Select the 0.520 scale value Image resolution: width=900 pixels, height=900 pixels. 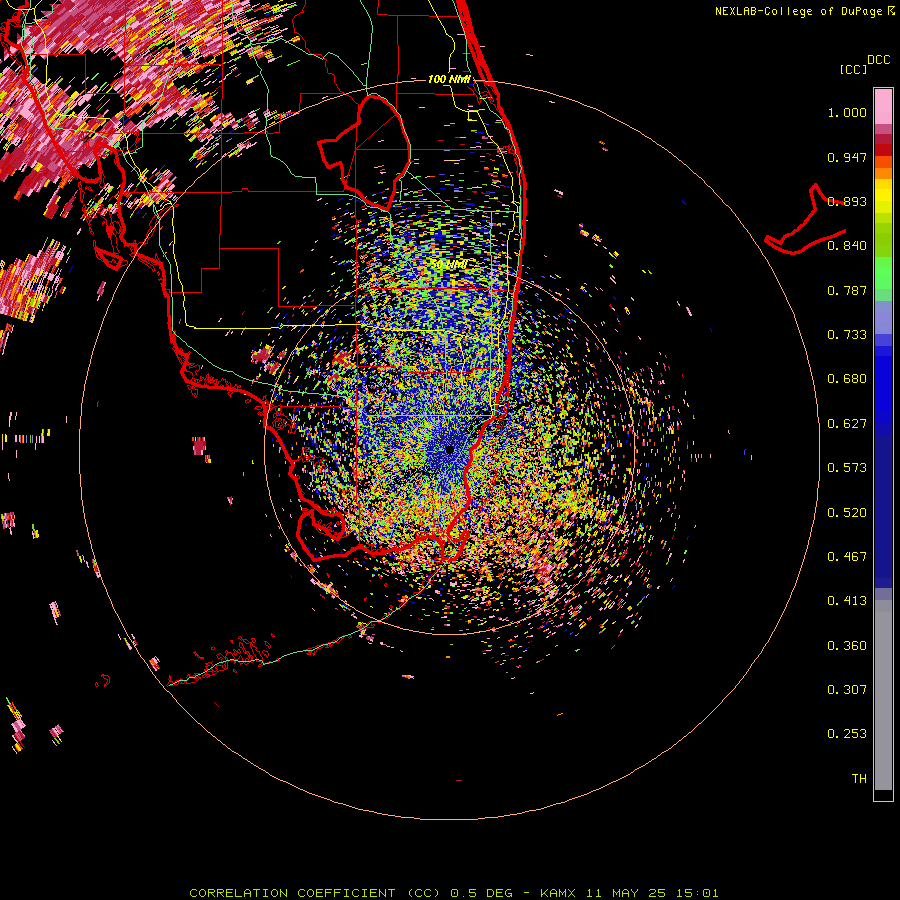click(847, 513)
